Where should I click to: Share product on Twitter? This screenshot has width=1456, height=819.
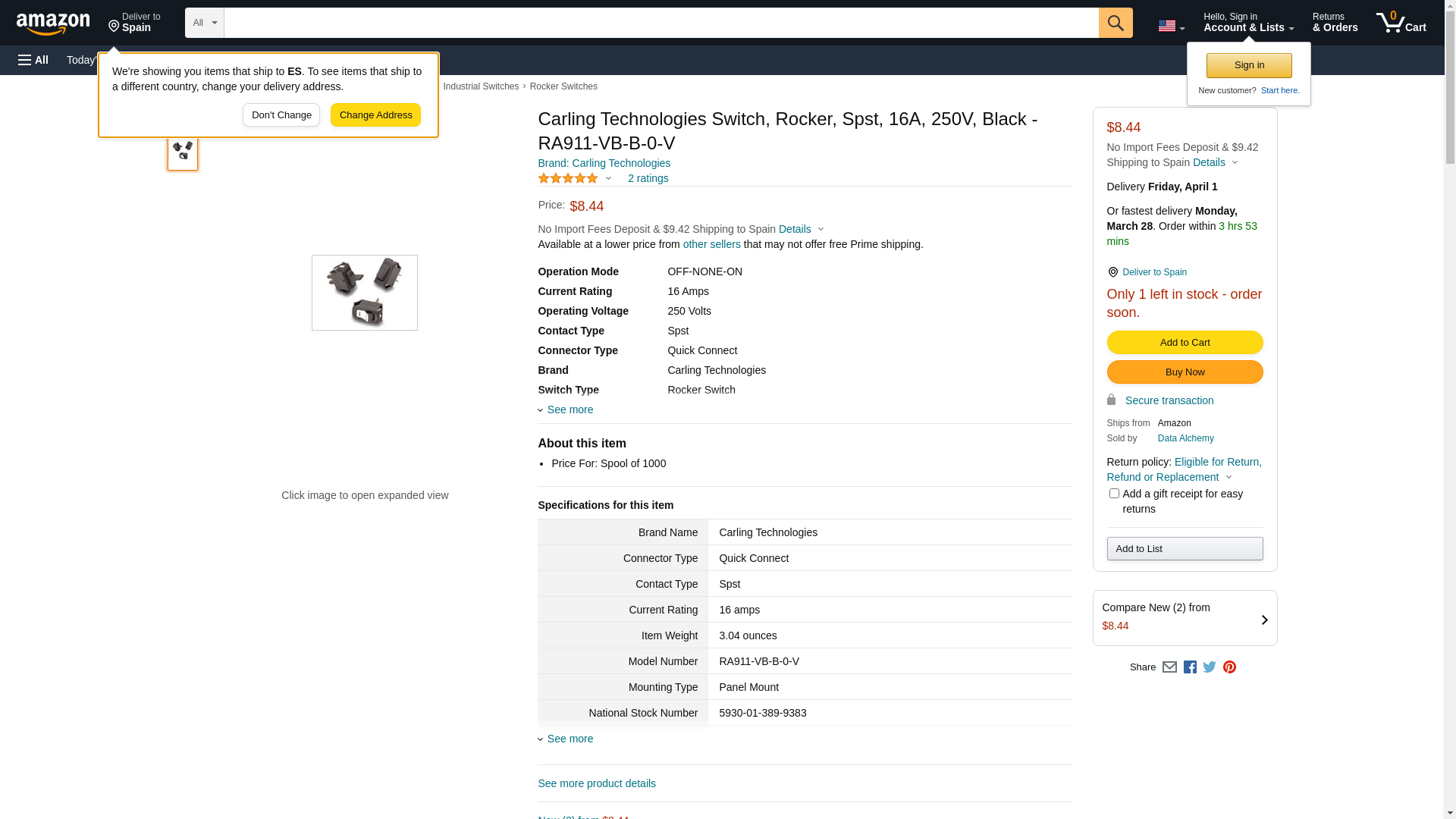(x=1210, y=667)
